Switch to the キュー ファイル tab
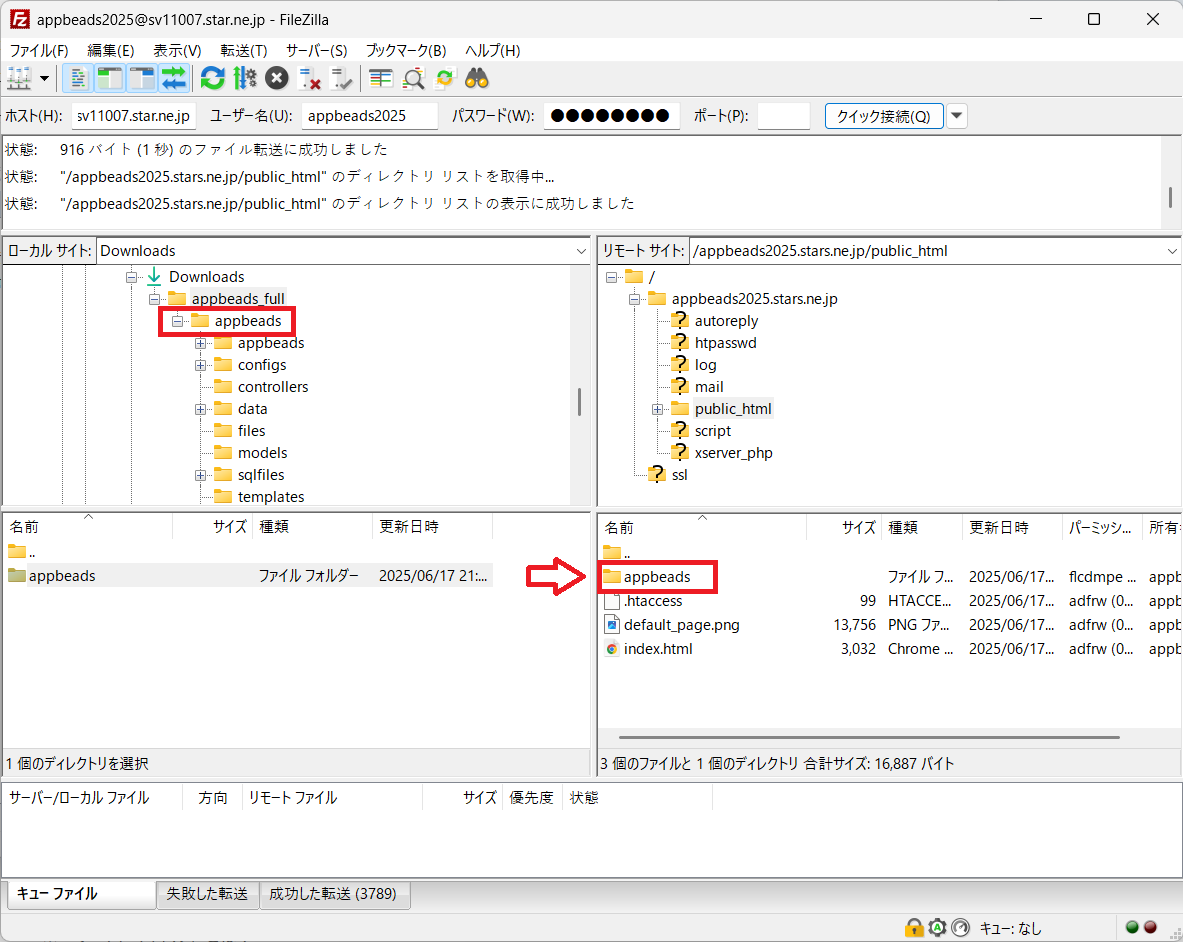The image size is (1183, 942). coord(81,894)
